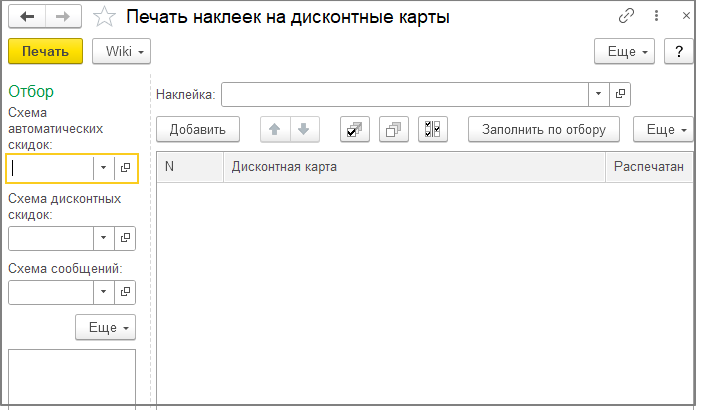Uncheck all rows with the empty-boxes icon
This screenshot has height=410, width=707.
(394, 129)
